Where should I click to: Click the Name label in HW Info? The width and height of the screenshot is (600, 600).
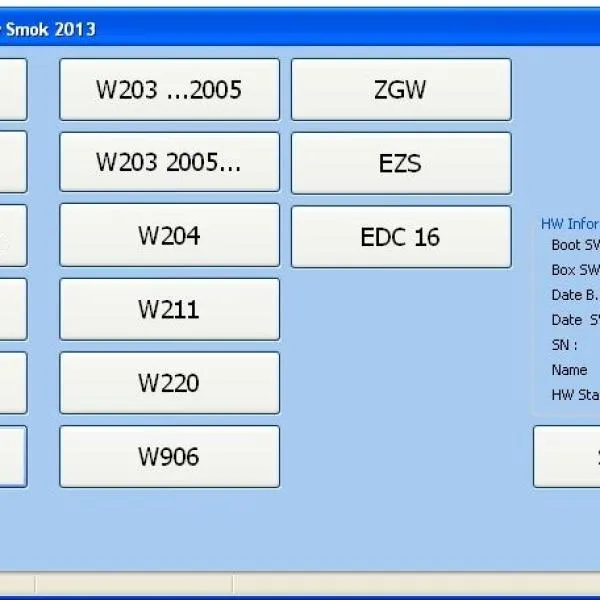569,370
